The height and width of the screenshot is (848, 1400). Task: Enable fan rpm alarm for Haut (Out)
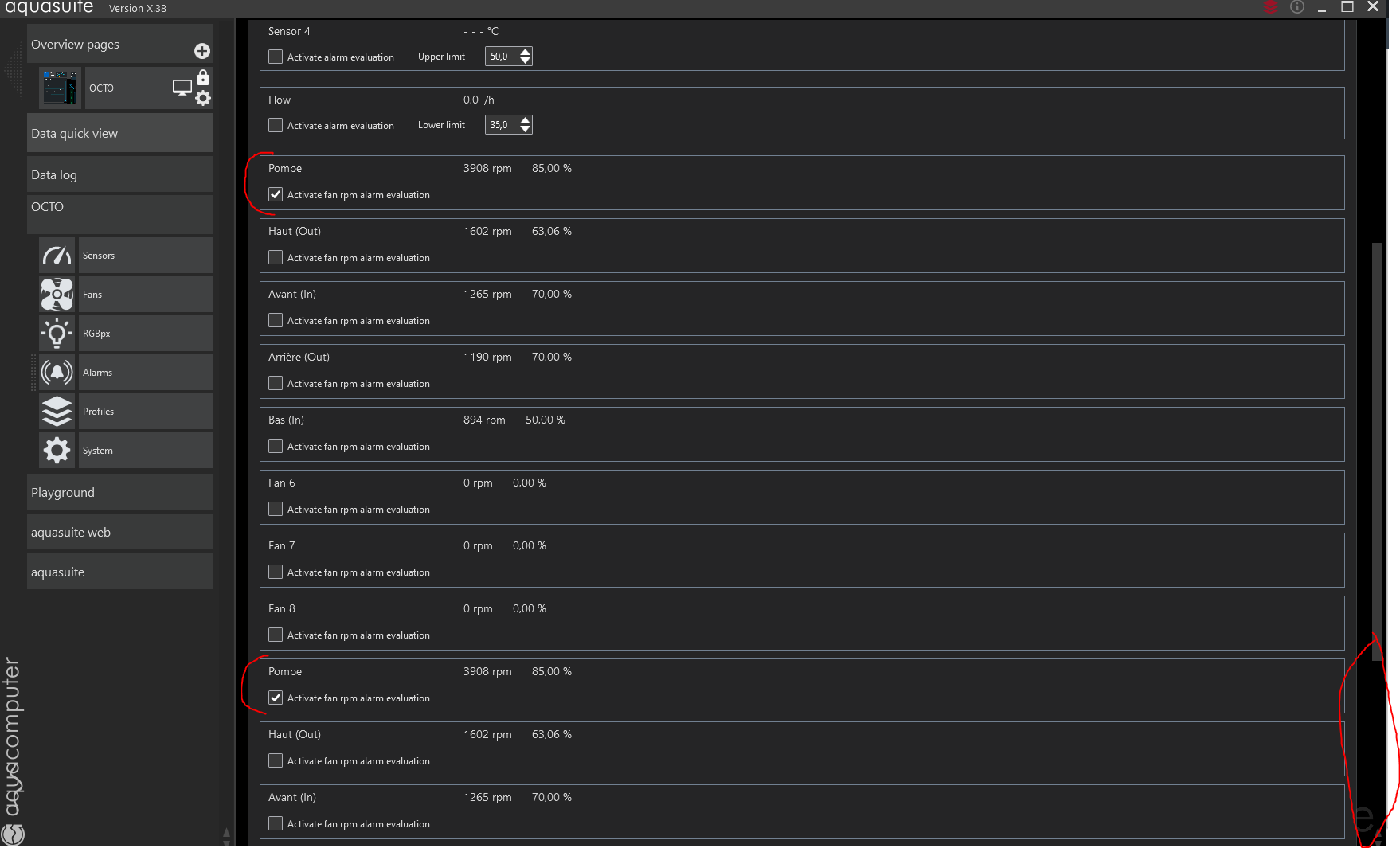(x=276, y=258)
